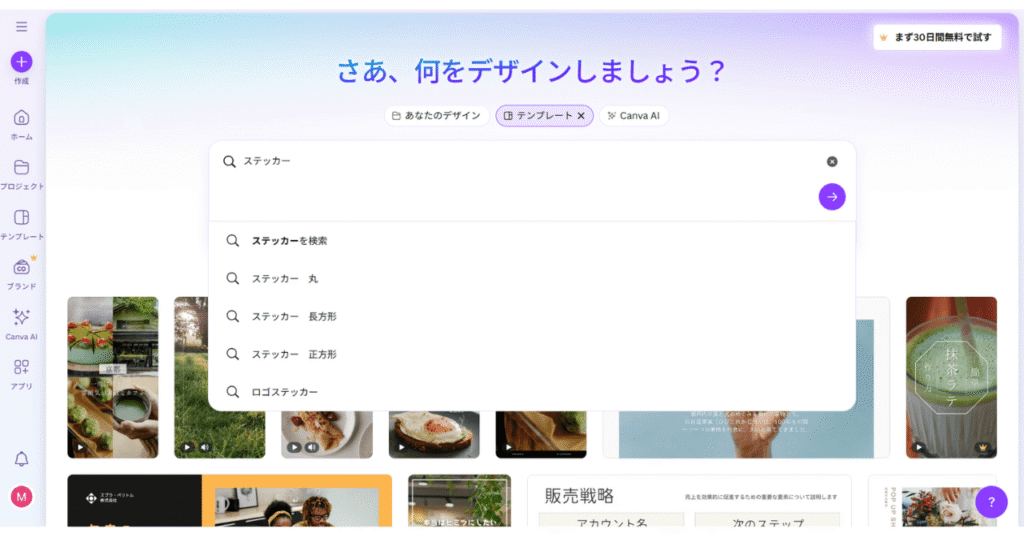Remove the テンプレート filter with its X

(581, 116)
